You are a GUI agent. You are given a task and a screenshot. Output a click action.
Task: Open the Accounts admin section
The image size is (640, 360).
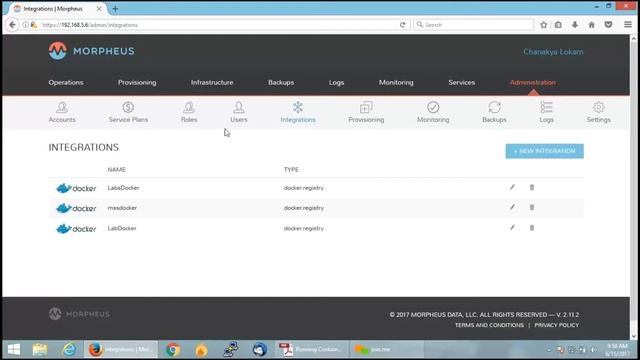(62, 112)
